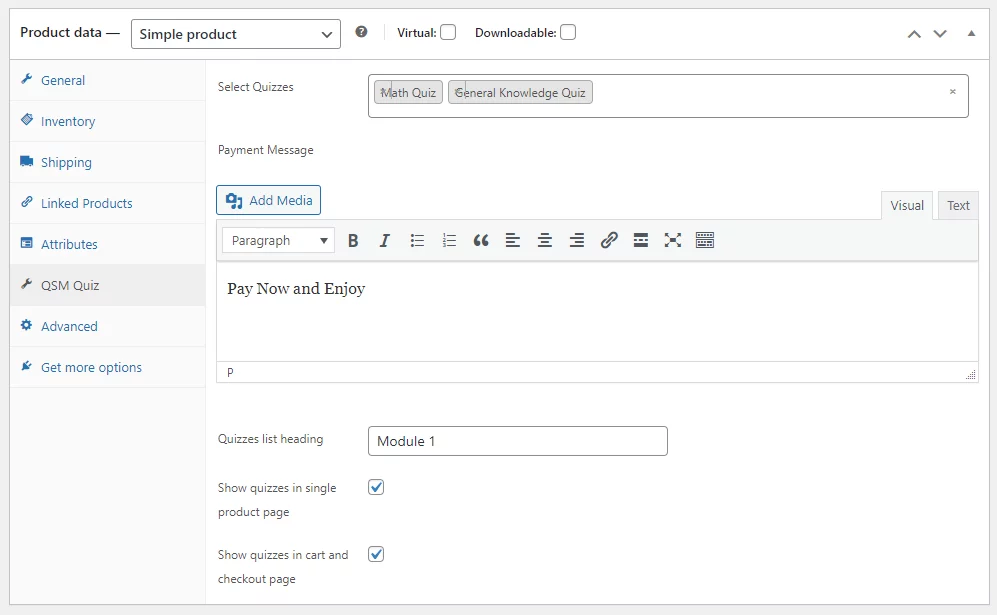The image size is (997, 615).
Task: Move Product data panel up
Action: 914,34
